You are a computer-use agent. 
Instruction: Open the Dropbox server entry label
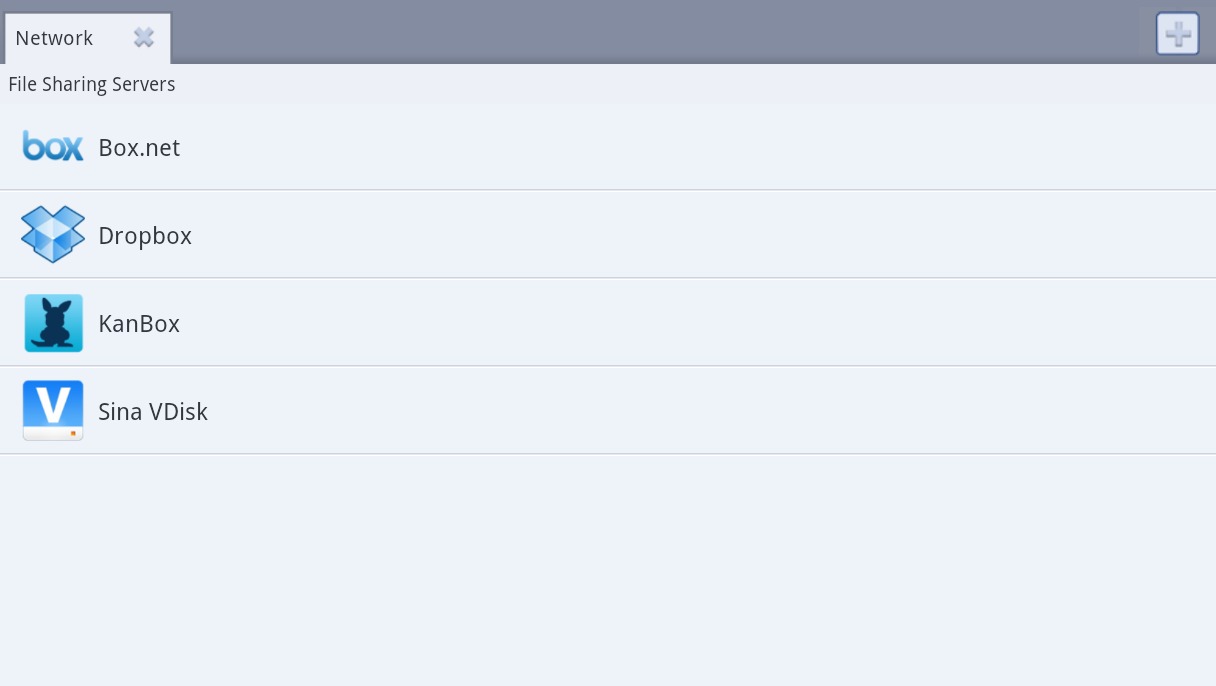[145, 236]
